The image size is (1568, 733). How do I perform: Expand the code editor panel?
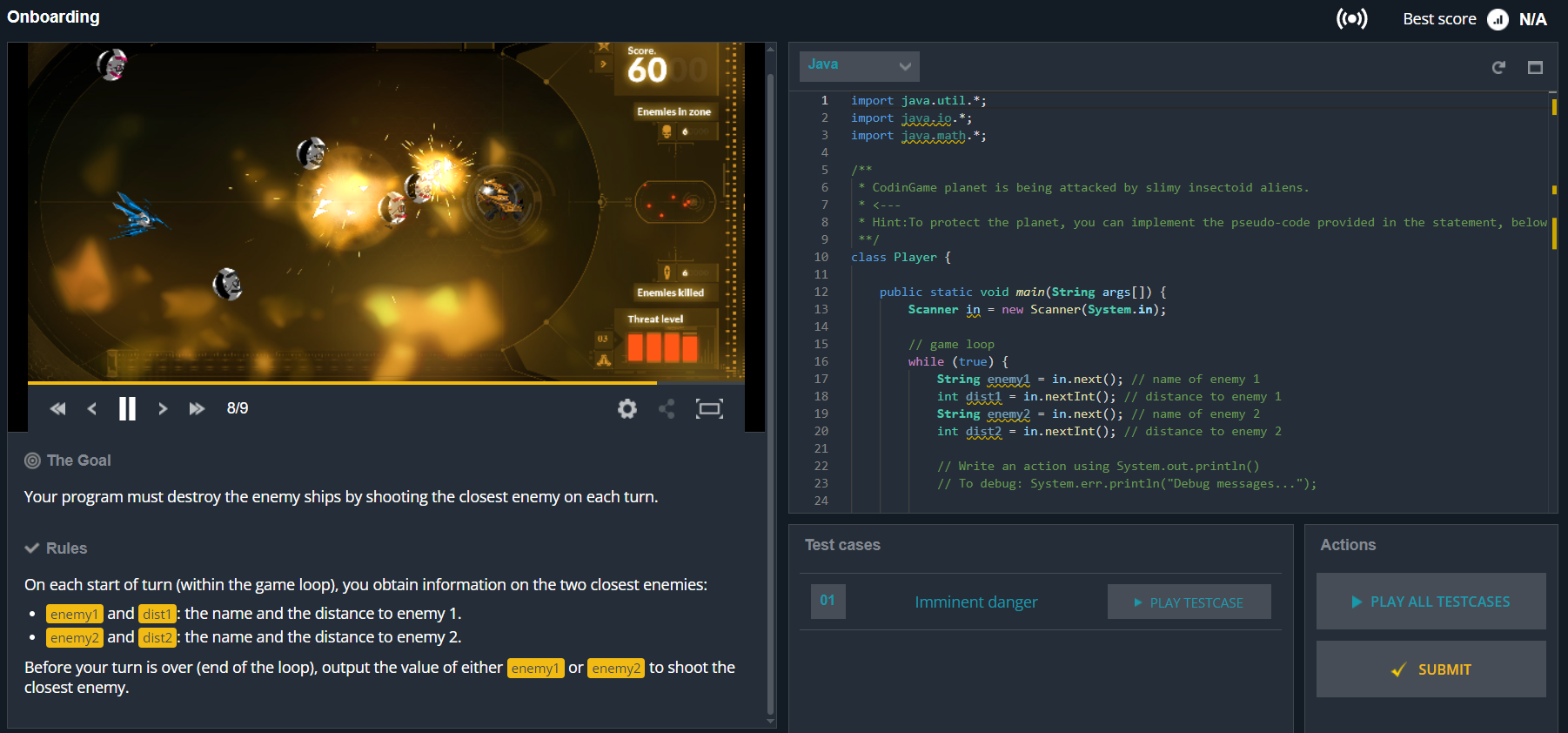1535,67
